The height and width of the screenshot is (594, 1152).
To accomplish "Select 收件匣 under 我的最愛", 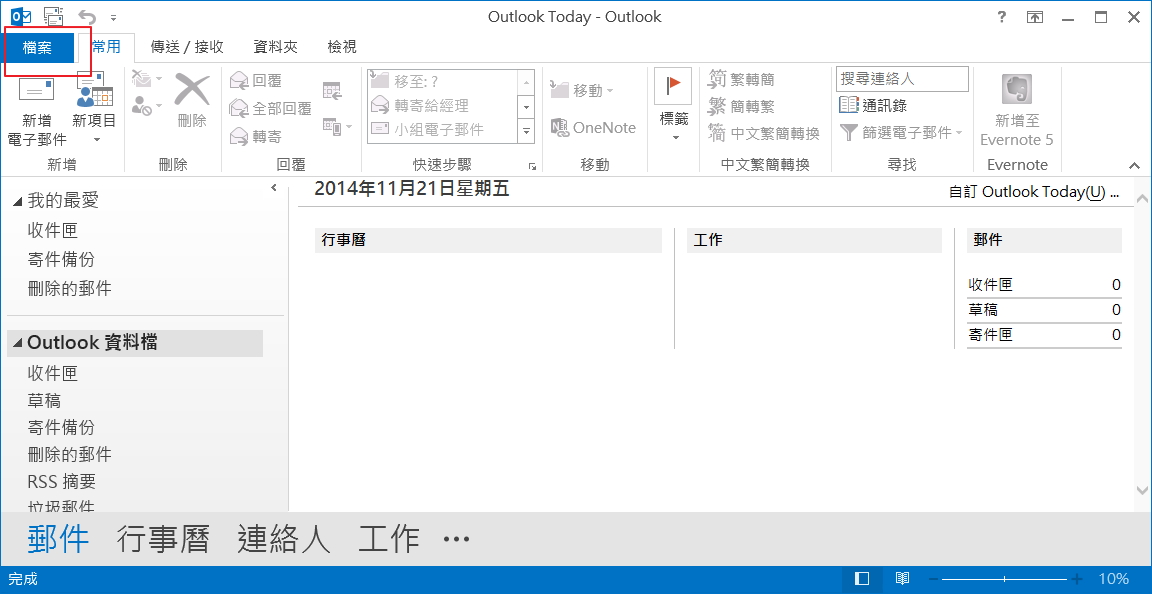I will [x=53, y=230].
